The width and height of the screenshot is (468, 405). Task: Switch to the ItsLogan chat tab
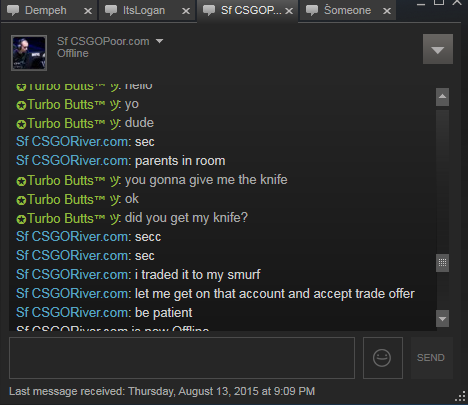coord(144,10)
